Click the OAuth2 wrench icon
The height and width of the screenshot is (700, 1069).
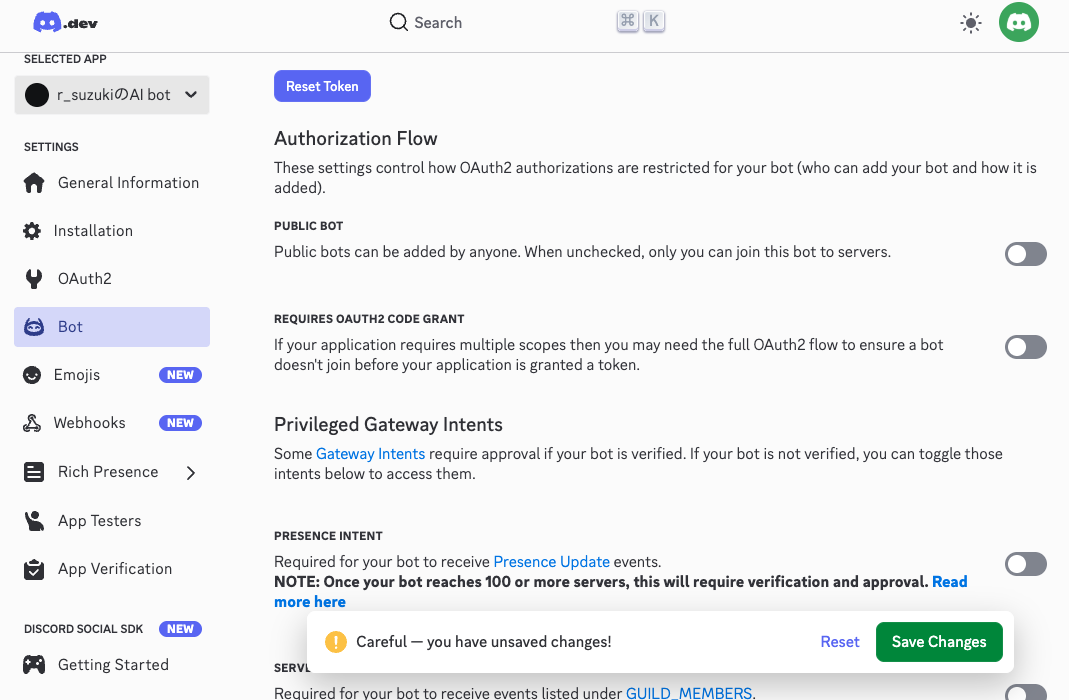tap(34, 279)
